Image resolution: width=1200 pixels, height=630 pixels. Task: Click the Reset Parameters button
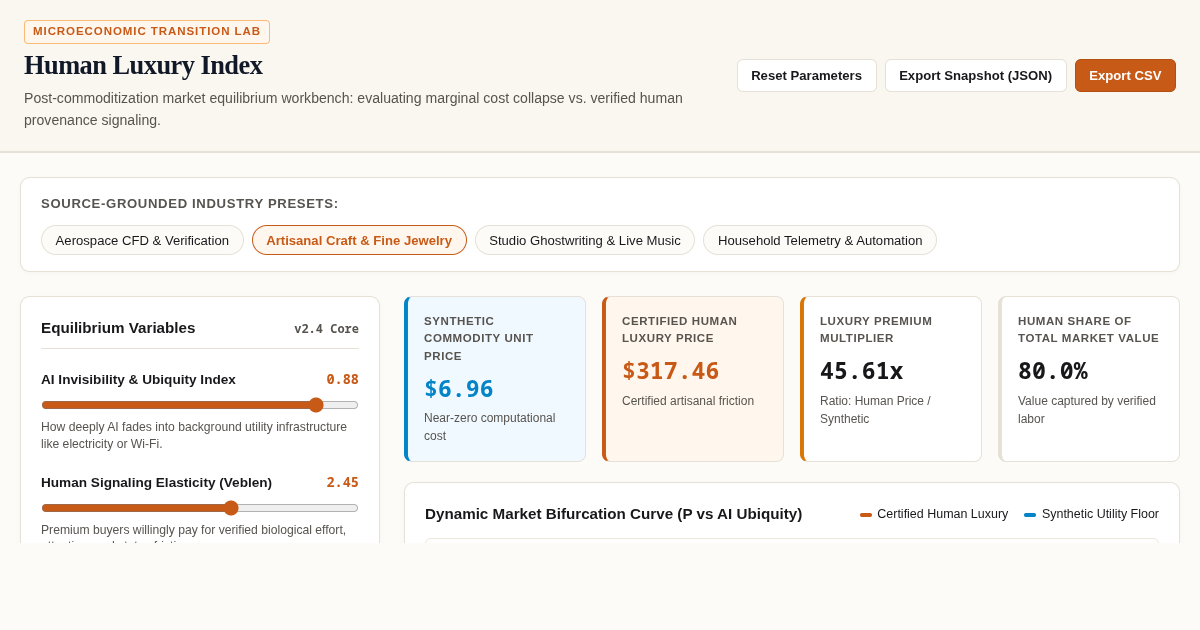pyautogui.click(x=806, y=75)
